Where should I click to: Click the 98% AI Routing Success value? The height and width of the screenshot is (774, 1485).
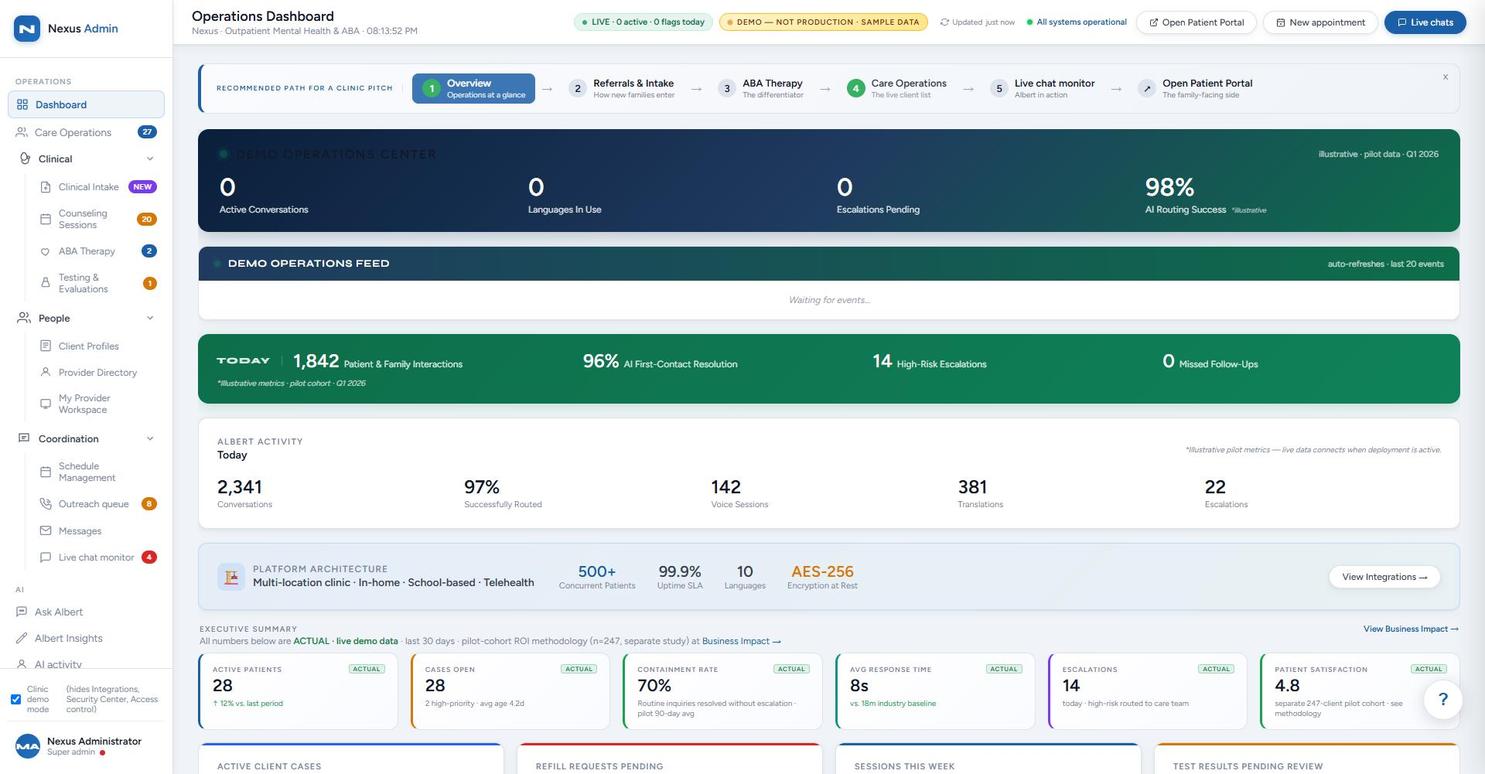point(1170,187)
